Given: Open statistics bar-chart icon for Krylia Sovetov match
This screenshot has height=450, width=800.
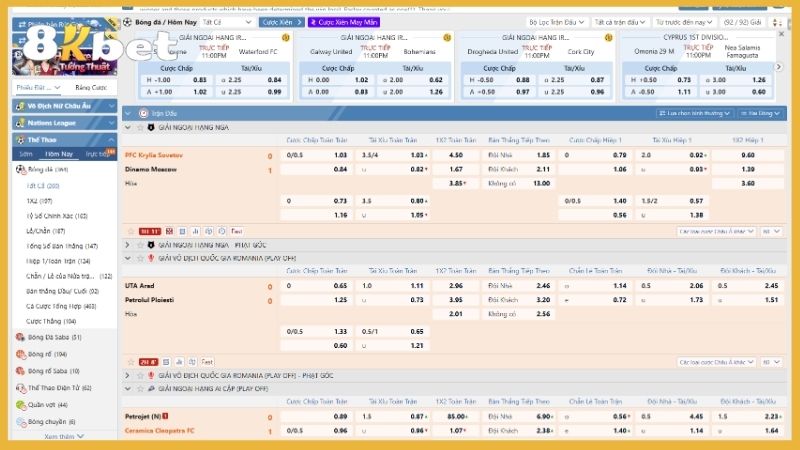Looking at the screenshot, I should [x=195, y=232].
